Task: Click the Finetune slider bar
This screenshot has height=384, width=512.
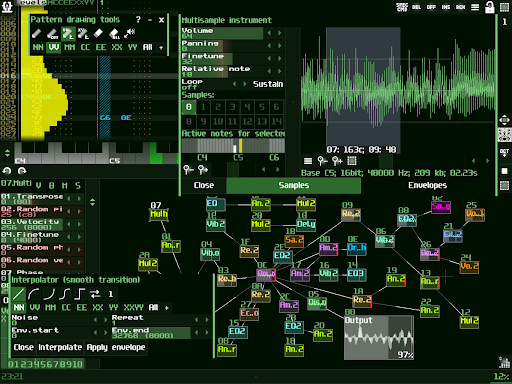Action: click(x=223, y=58)
